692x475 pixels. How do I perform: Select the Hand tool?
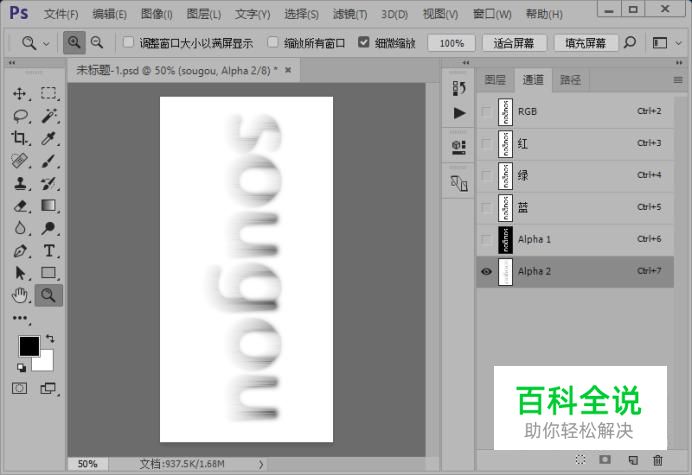coord(20,295)
